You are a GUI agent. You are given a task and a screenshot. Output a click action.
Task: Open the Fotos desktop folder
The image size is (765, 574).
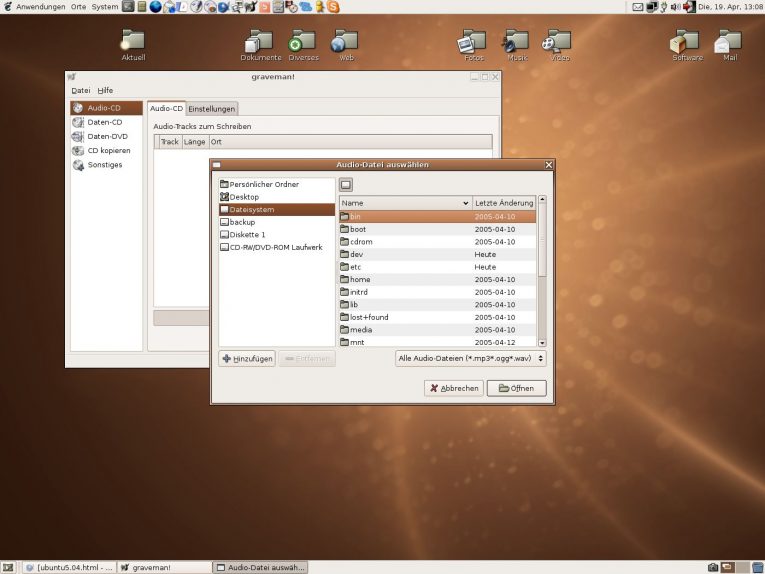click(x=473, y=45)
